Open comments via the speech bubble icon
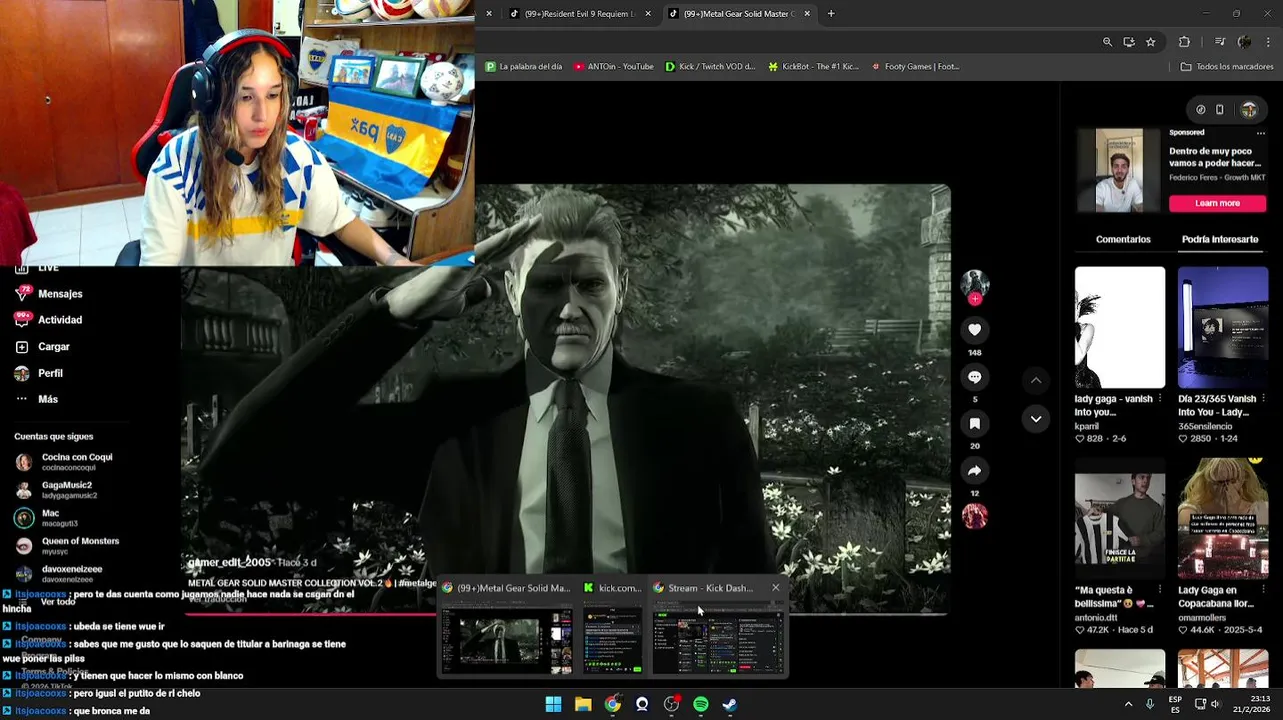Image resolution: width=1283 pixels, height=720 pixels. 974,377
